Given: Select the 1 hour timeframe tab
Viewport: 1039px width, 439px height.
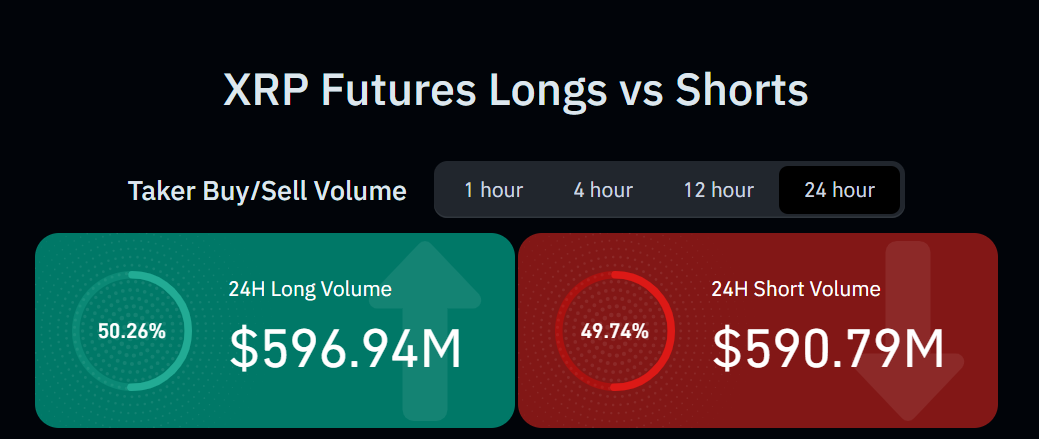Looking at the screenshot, I should [494, 190].
